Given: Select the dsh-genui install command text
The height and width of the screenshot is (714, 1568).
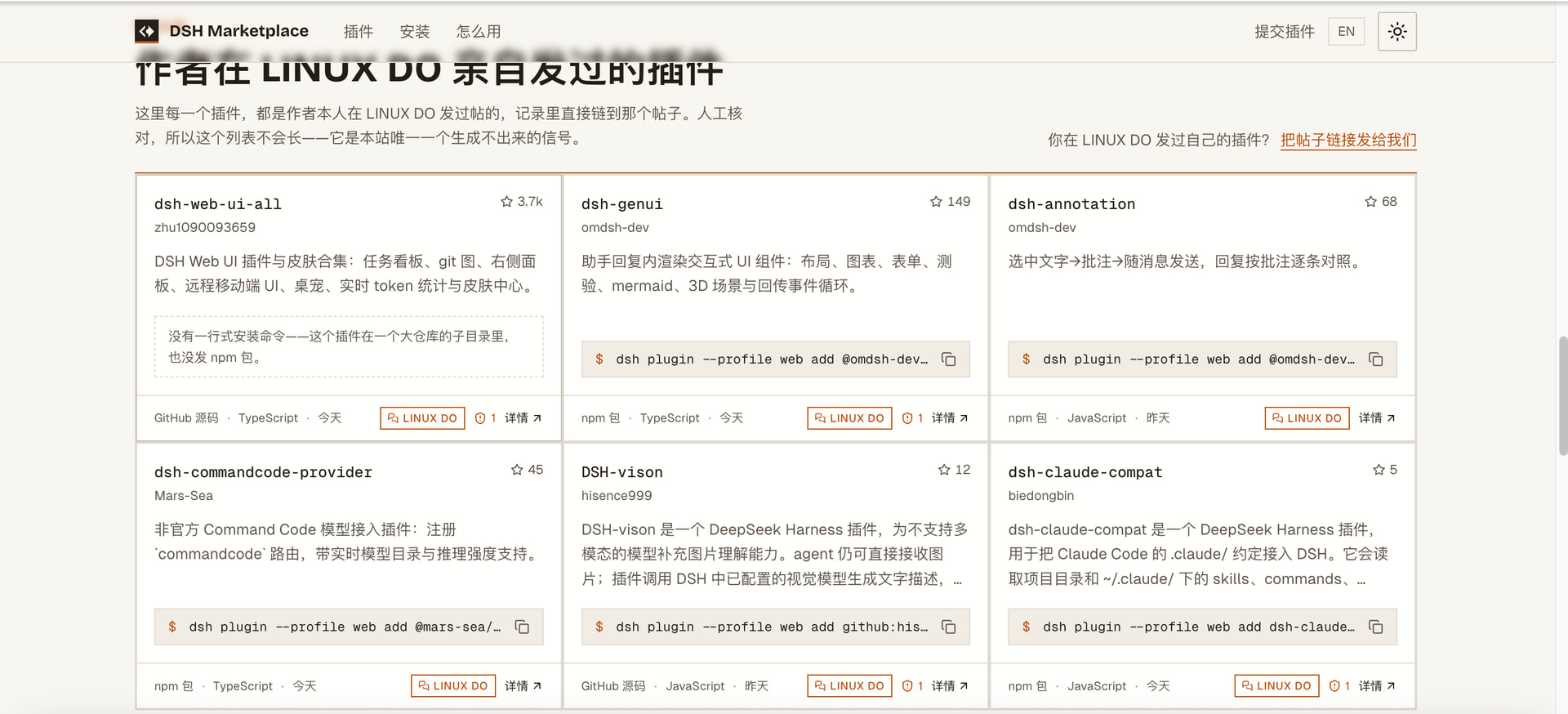Looking at the screenshot, I should pyautogui.click(x=772, y=359).
